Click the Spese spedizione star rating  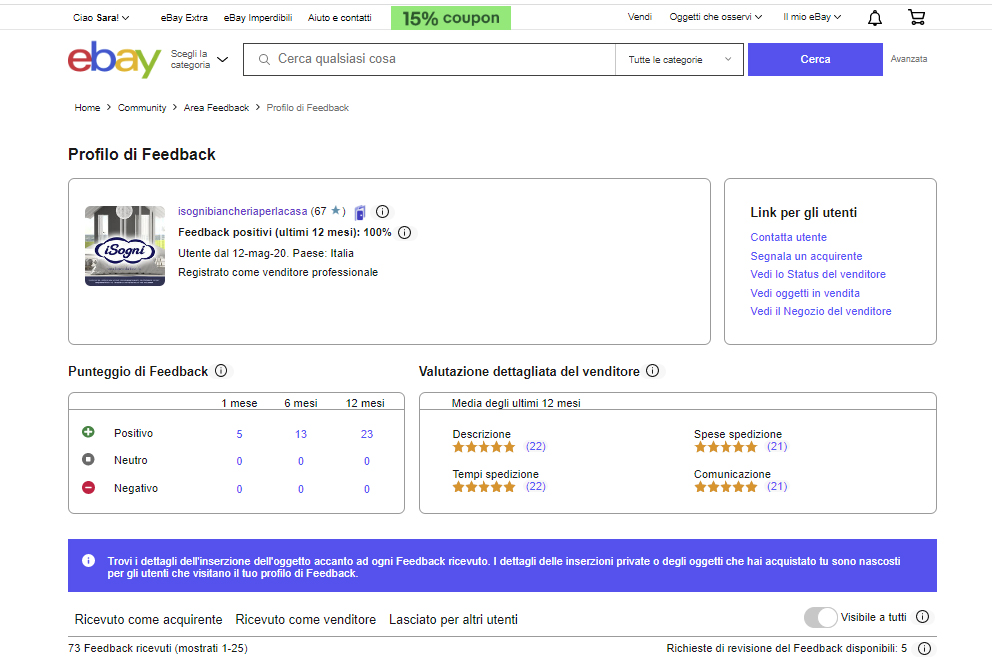[726, 447]
